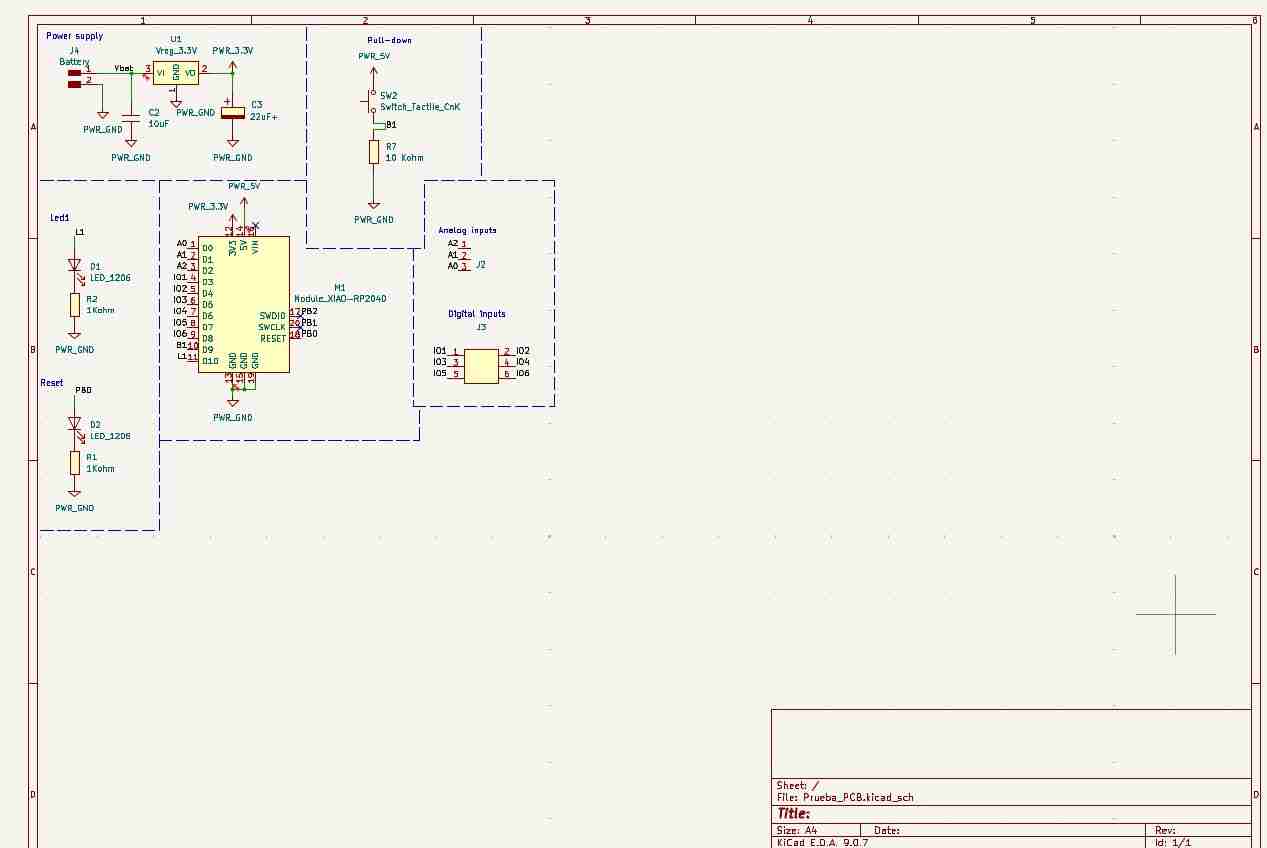Viewport: 1267px width, 848px height.
Task: Select the J4 Battery connector symbol
Action: coord(76,78)
